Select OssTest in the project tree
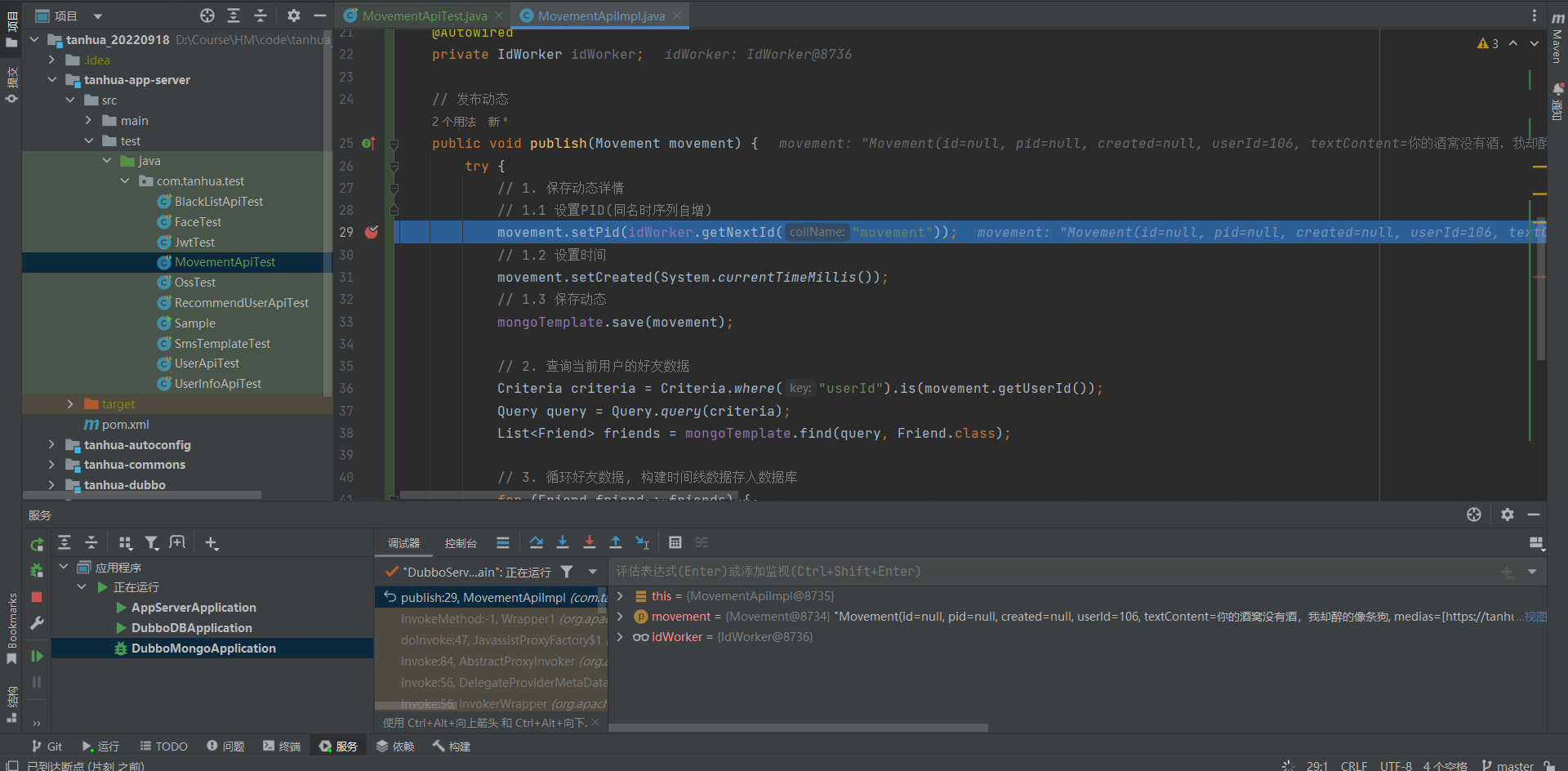1568x771 pixels. (x=195, y=283)
